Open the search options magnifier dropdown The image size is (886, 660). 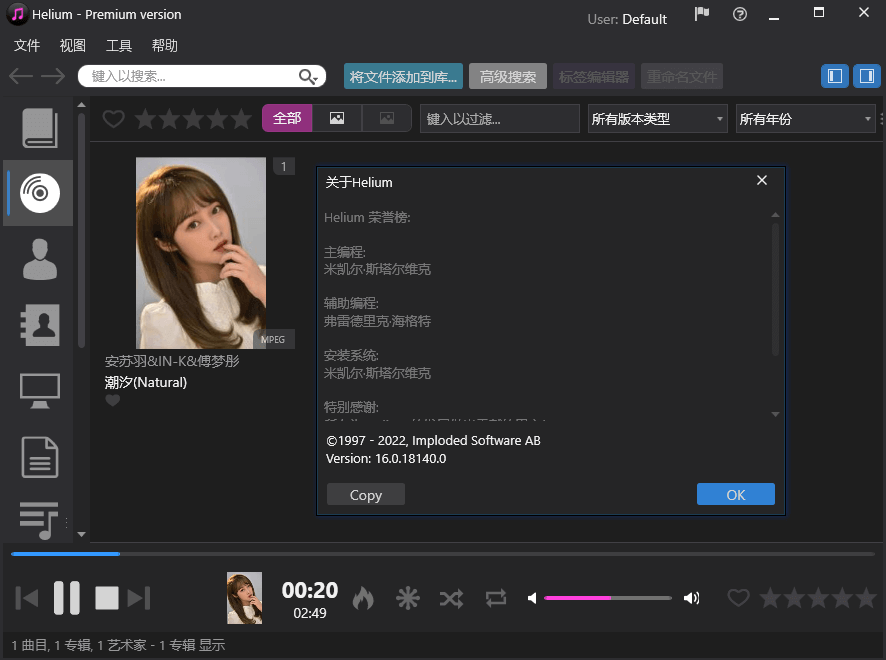[309, 76]
